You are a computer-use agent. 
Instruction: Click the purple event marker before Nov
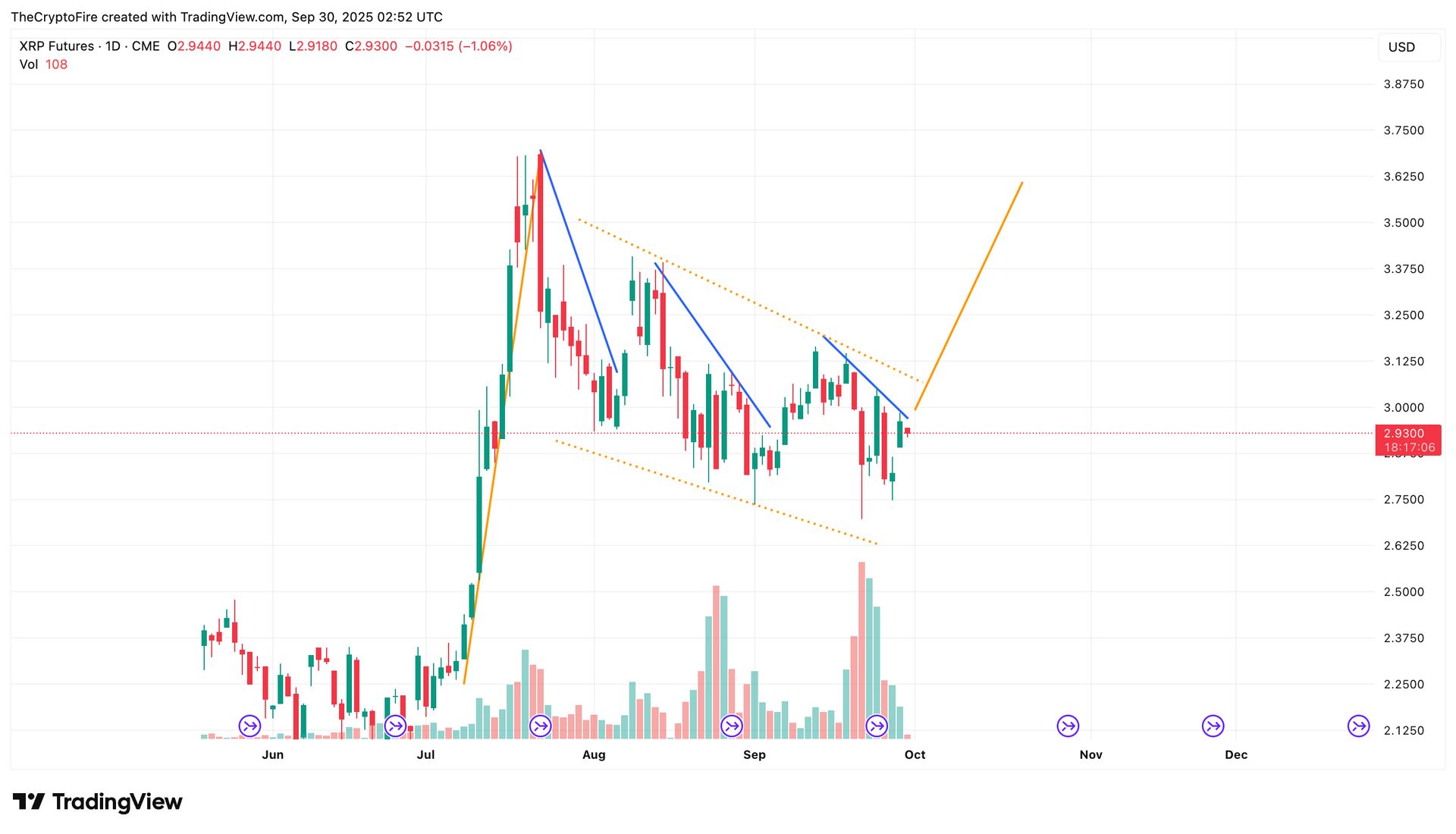point(1068,726)
